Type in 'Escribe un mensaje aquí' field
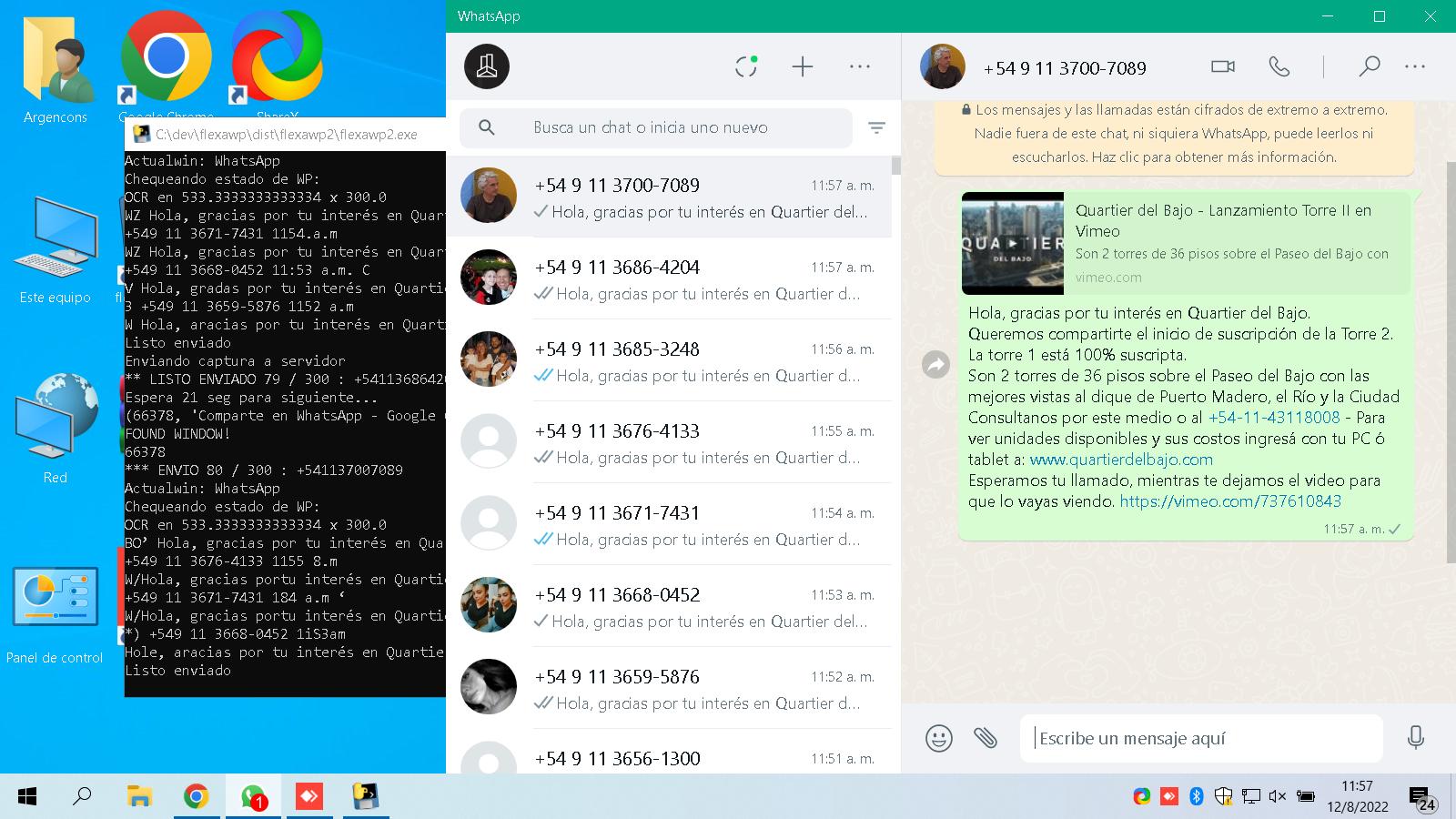1456x819 pixels. (x=1201, y=738)
